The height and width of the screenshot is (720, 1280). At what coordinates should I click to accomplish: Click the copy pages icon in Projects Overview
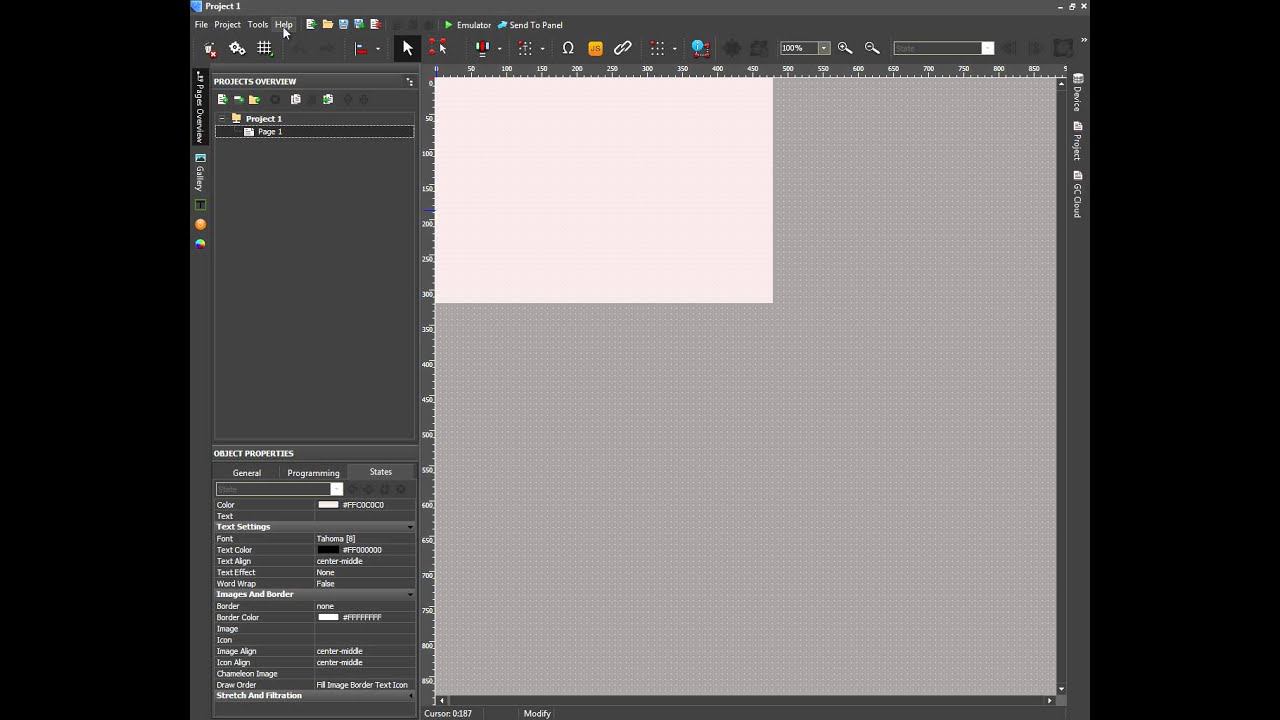[295, 100]
